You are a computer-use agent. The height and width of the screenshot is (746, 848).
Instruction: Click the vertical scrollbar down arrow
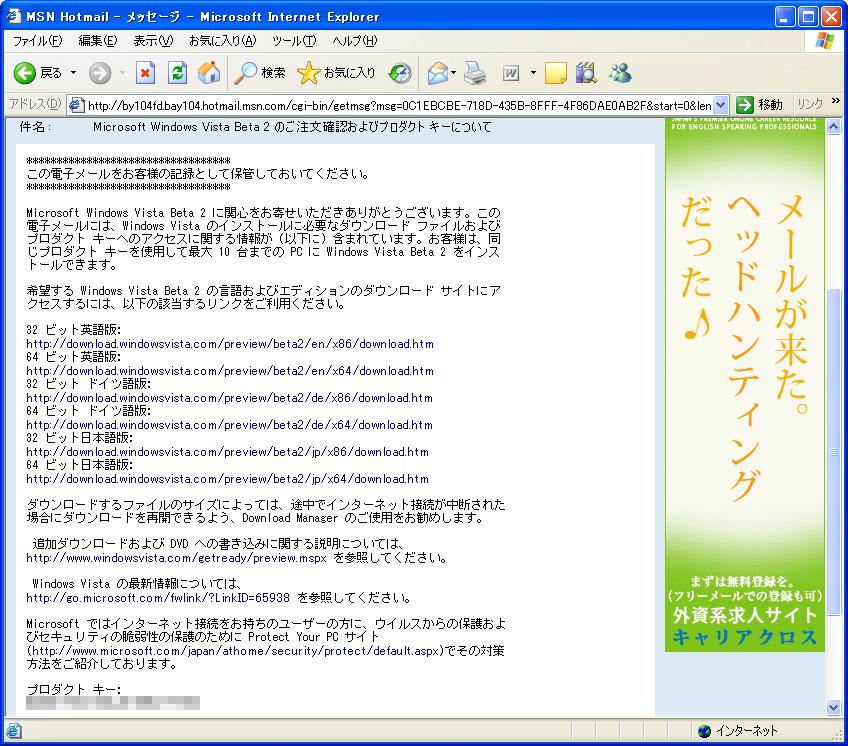point(833,707)
